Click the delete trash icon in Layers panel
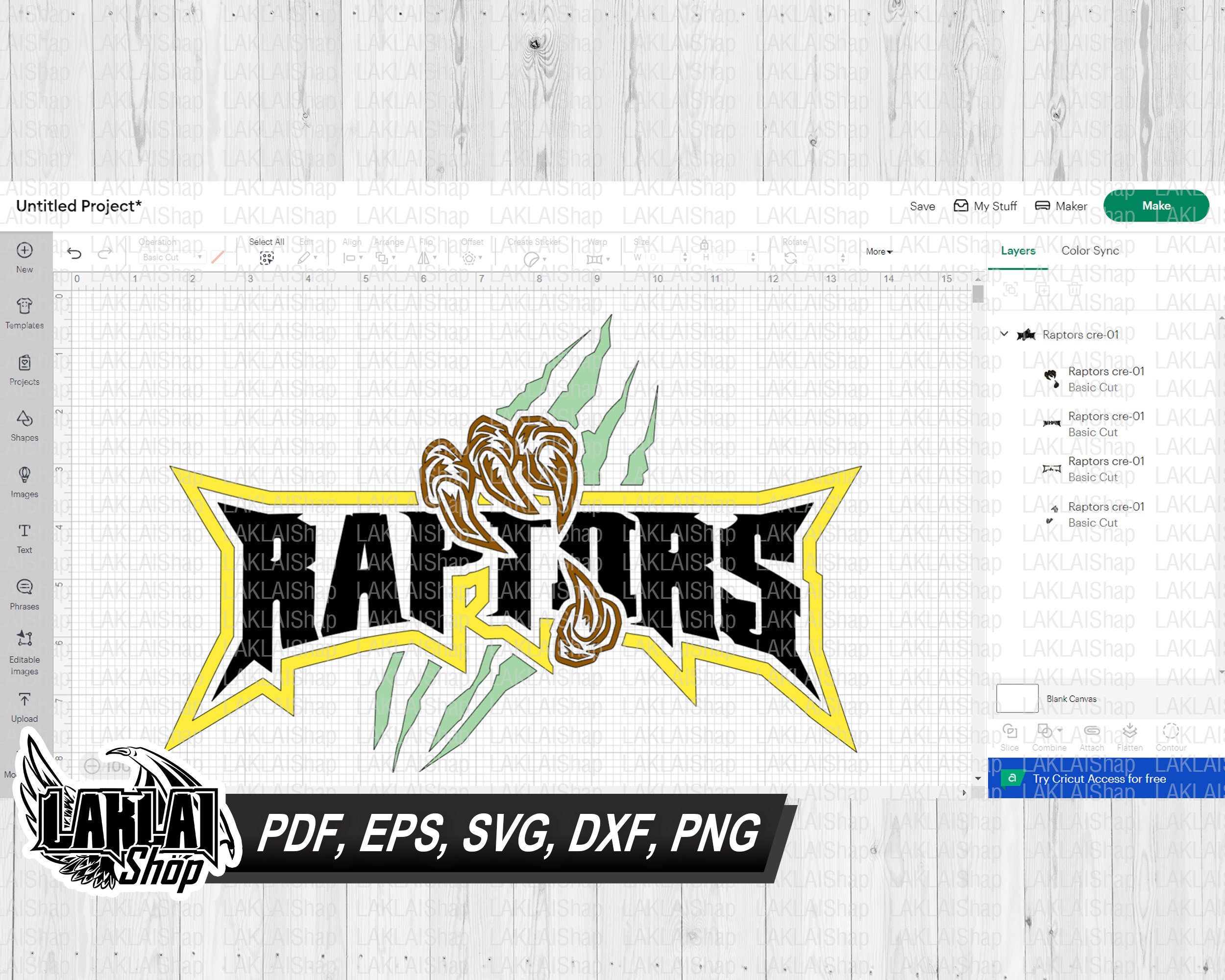Image resolution: width=1225 pixels, height=980 pixels. [x=1074, y=289]
